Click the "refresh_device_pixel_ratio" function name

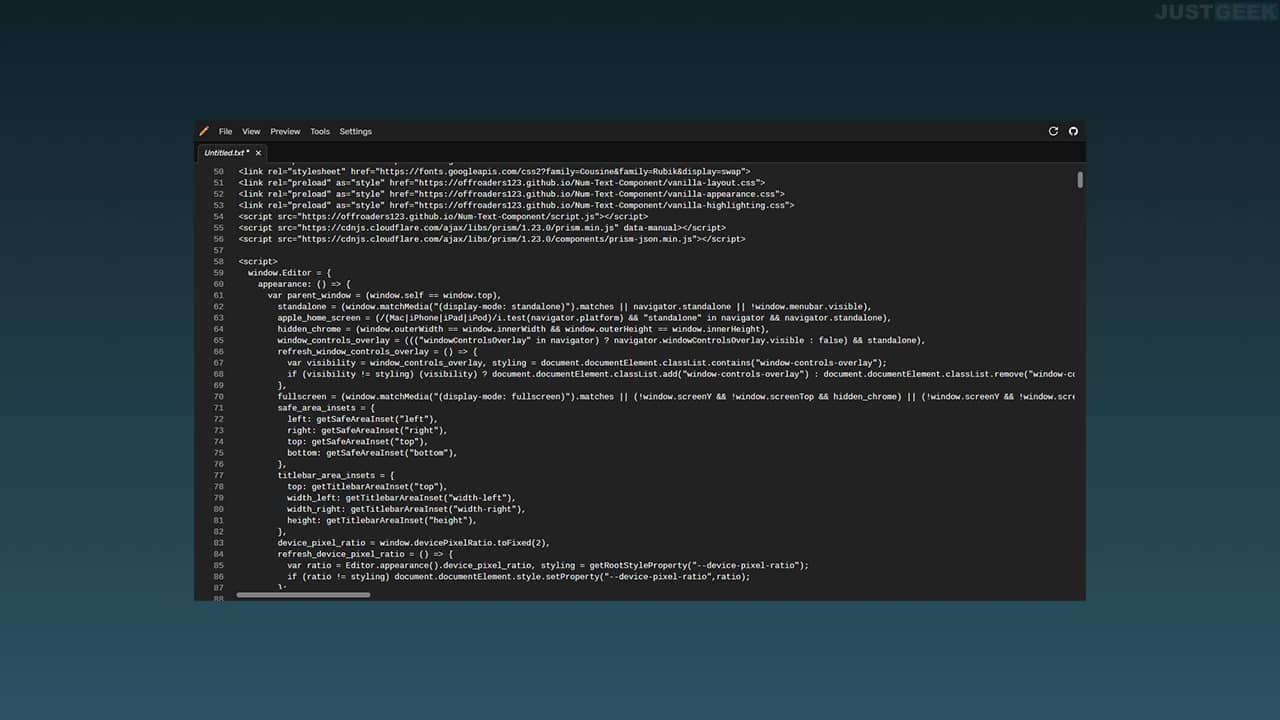pyautogui.click(x=341, y=554)
